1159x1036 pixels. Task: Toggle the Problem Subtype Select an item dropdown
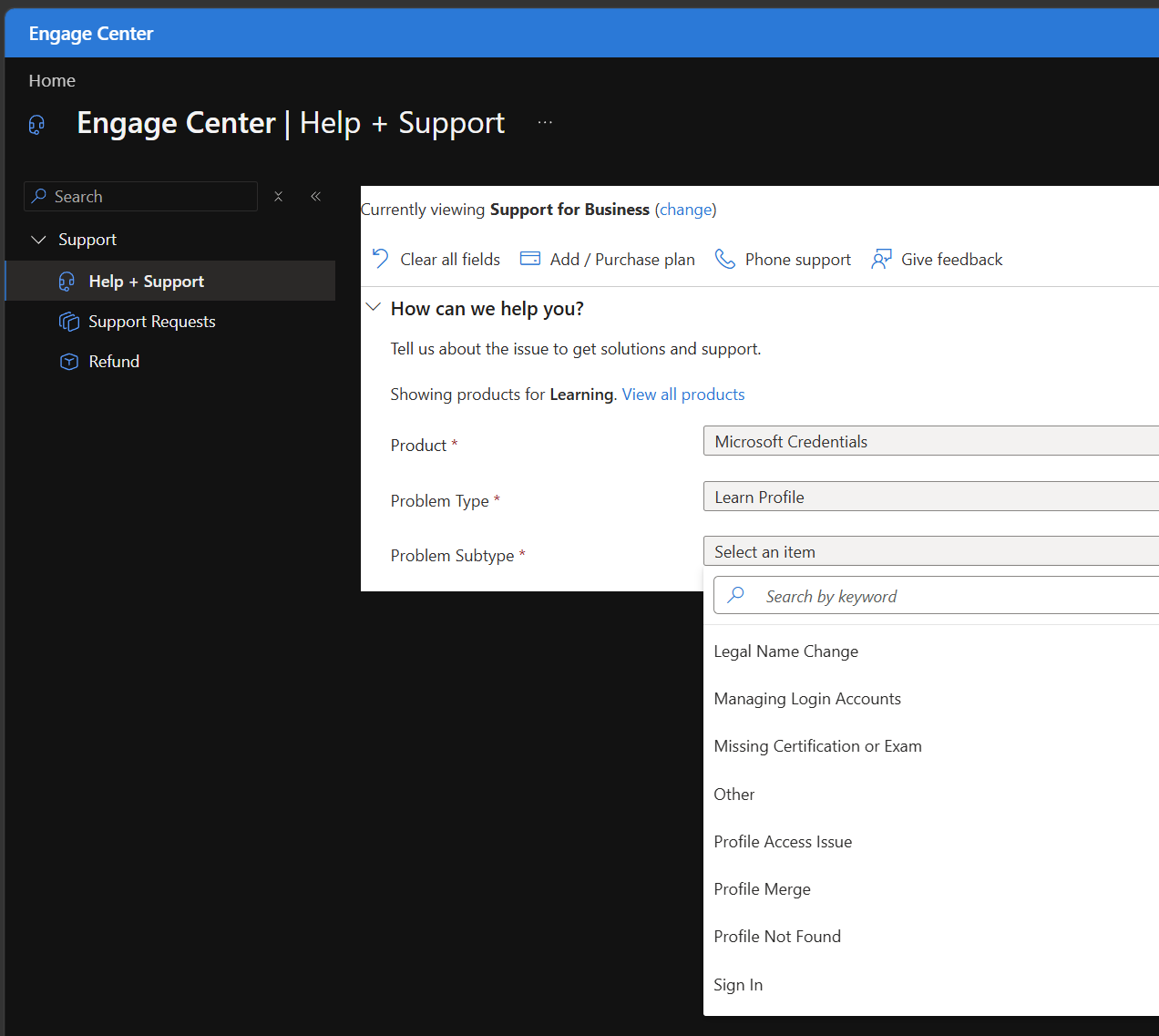pyautogui.click(x=931, y=551)
